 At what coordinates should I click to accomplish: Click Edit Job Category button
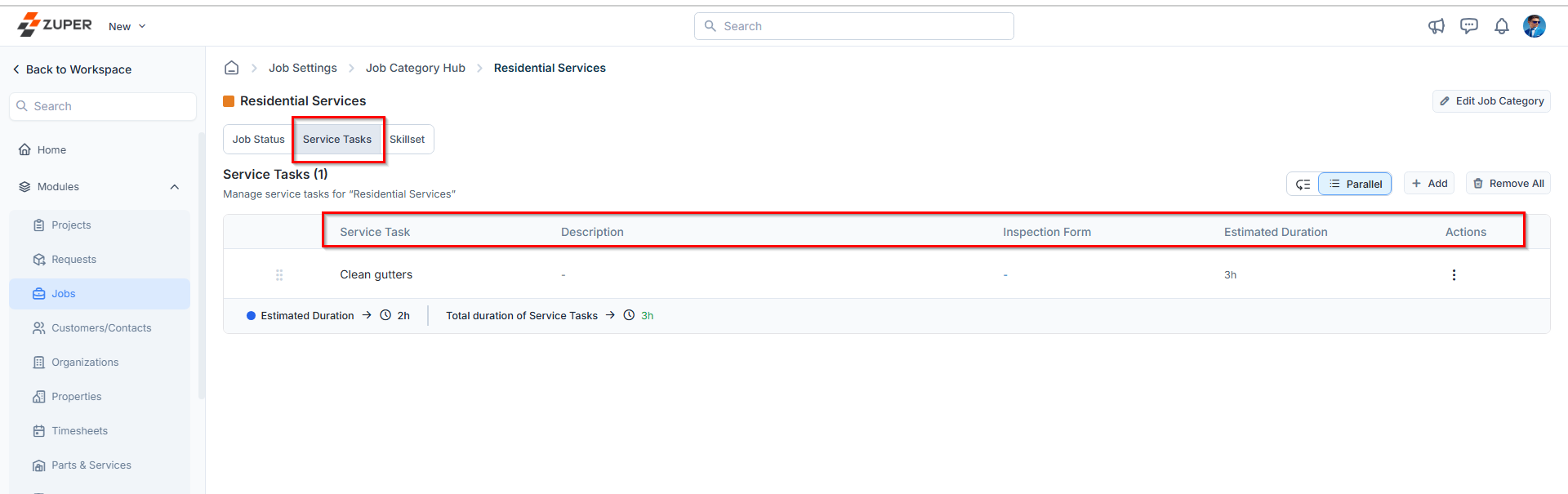tap(1491, 101)
